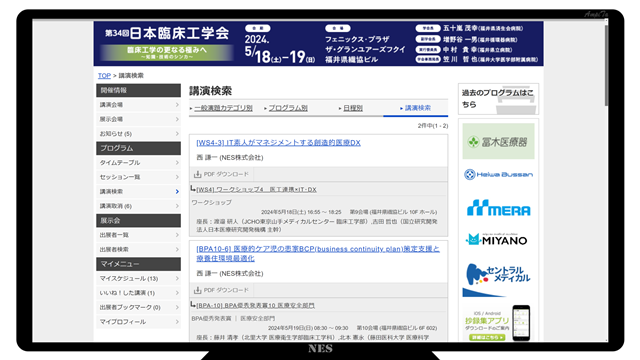The image size is (640, 360).
Task: Open 過去のプログラムはこちら banner
Action: pyautogui.click(x=498, y=99)
